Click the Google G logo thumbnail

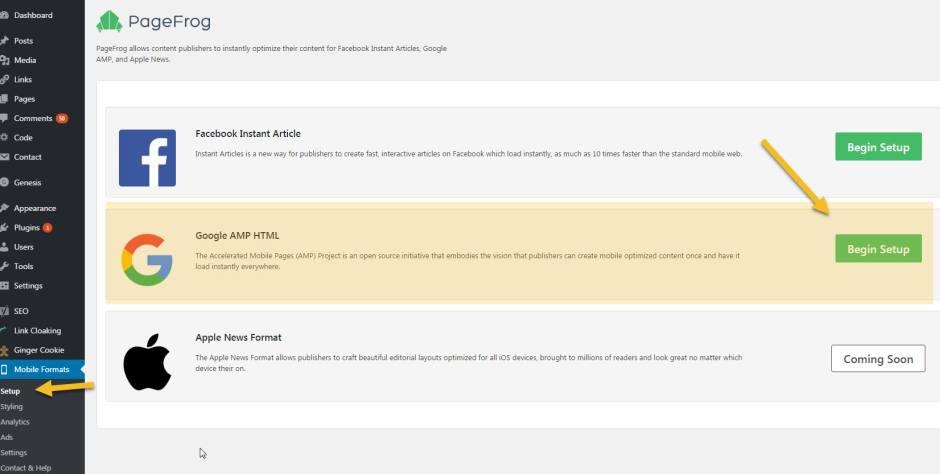(147, 259)
